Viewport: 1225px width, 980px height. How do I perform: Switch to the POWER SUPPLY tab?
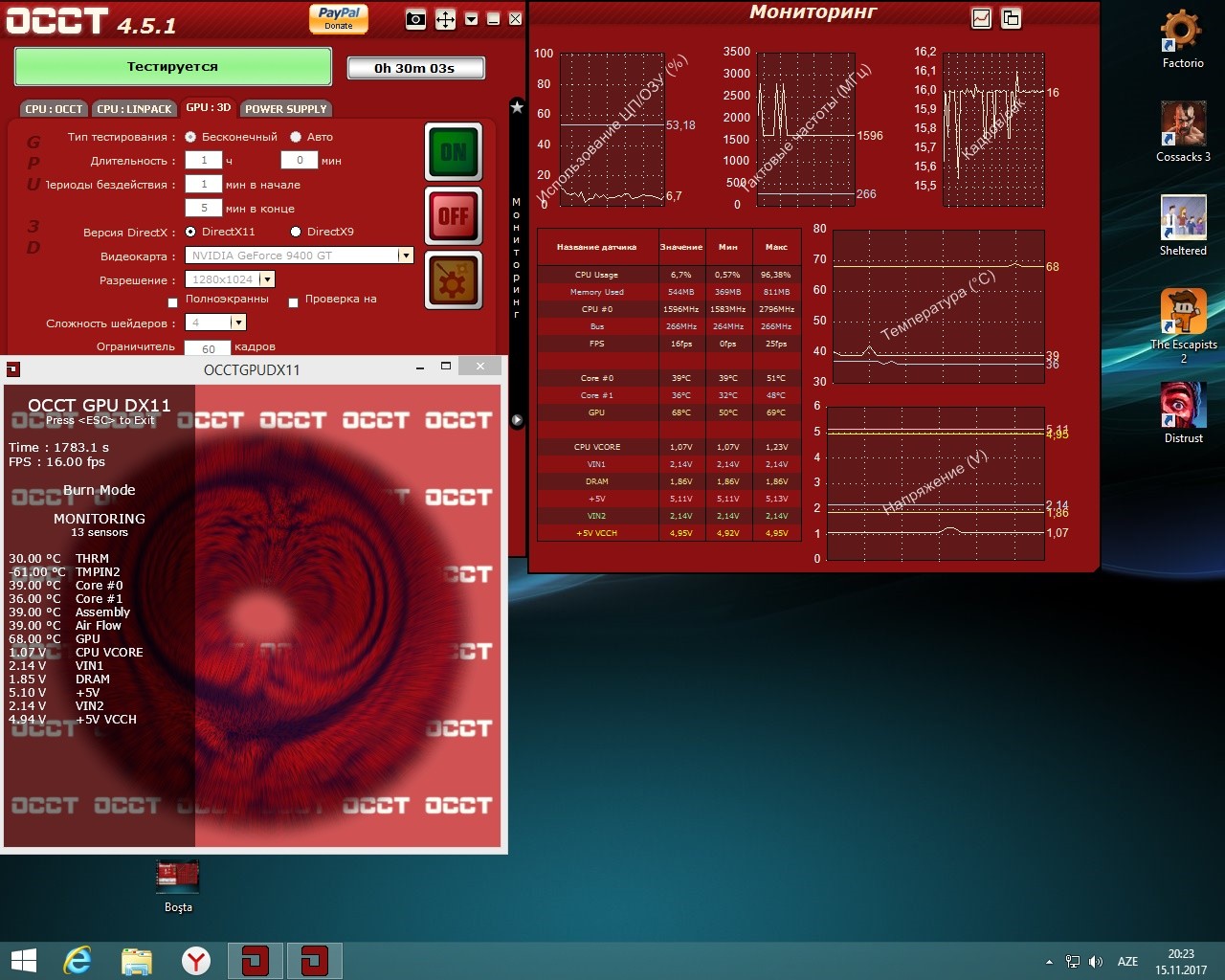[x=285, y=109]
